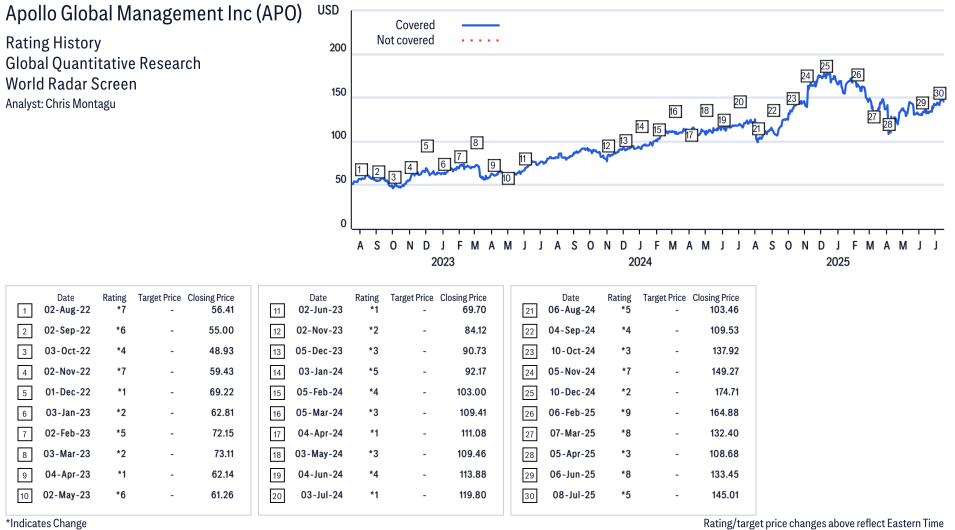Select rating *9 for 06-Feb-25
Screen dimensions: 955x530
pyautogui.click(x=626, y=412)
